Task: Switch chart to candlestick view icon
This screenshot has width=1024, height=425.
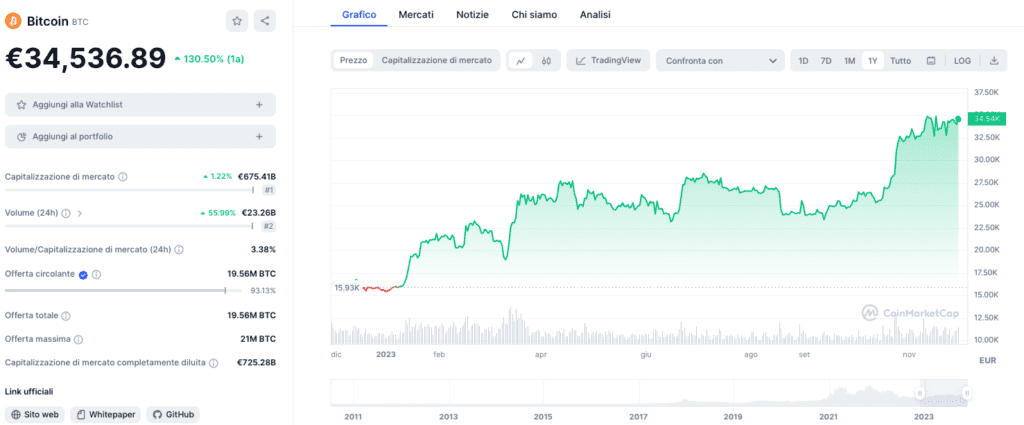Action: click(547, 61)
